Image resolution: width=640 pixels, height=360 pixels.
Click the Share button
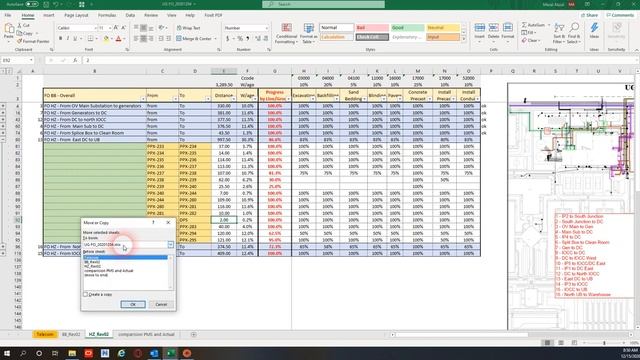click(x=590, y=15)
